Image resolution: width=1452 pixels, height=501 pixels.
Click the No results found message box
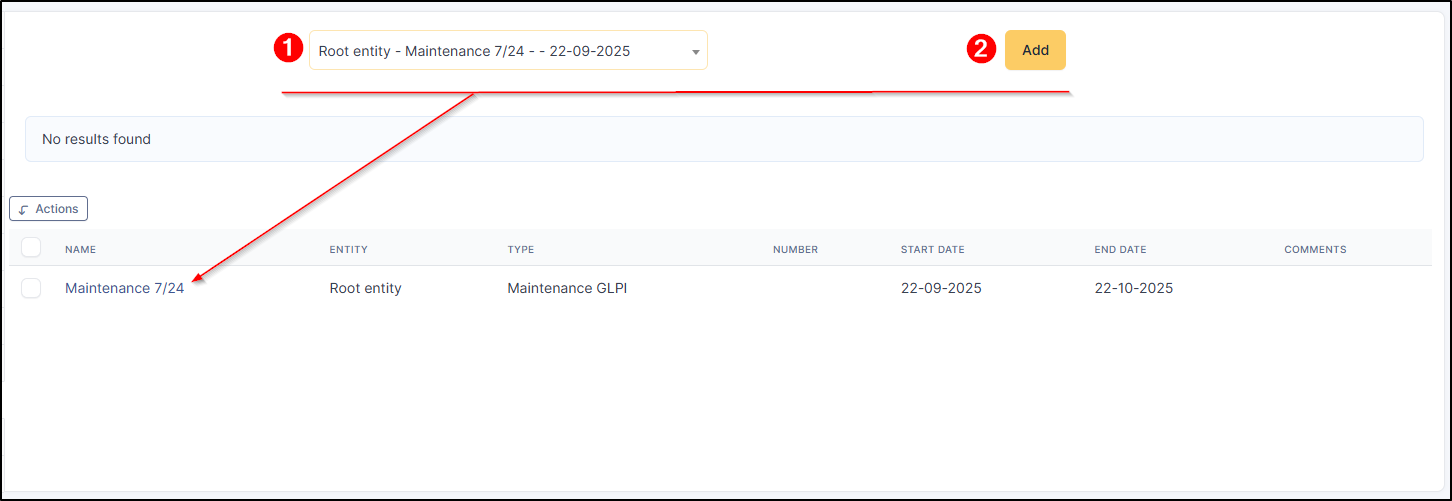point(724,139)
